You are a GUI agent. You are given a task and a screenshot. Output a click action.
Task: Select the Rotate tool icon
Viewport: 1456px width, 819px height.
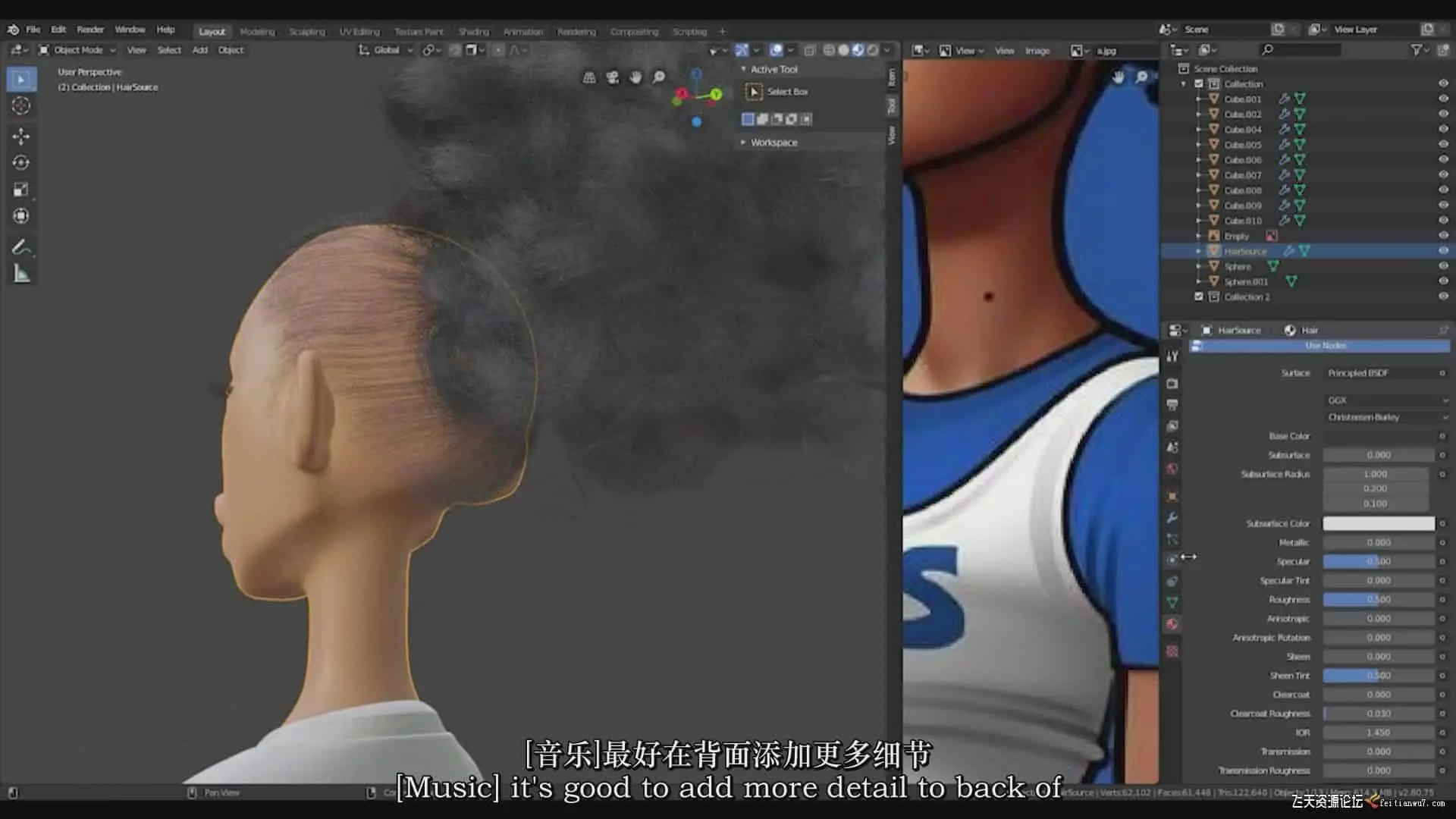coord(21,163)
